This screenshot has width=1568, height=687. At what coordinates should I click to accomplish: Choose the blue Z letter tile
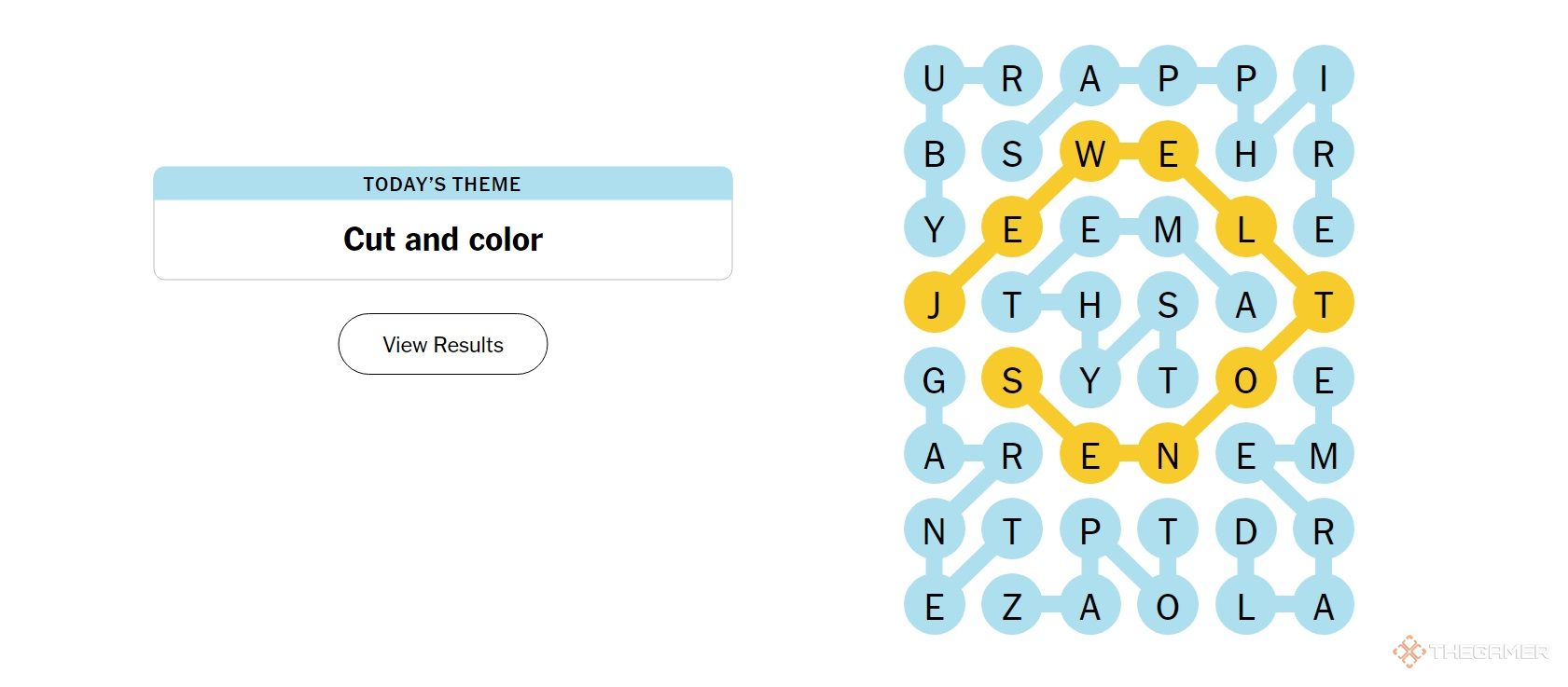(1012, 607)
